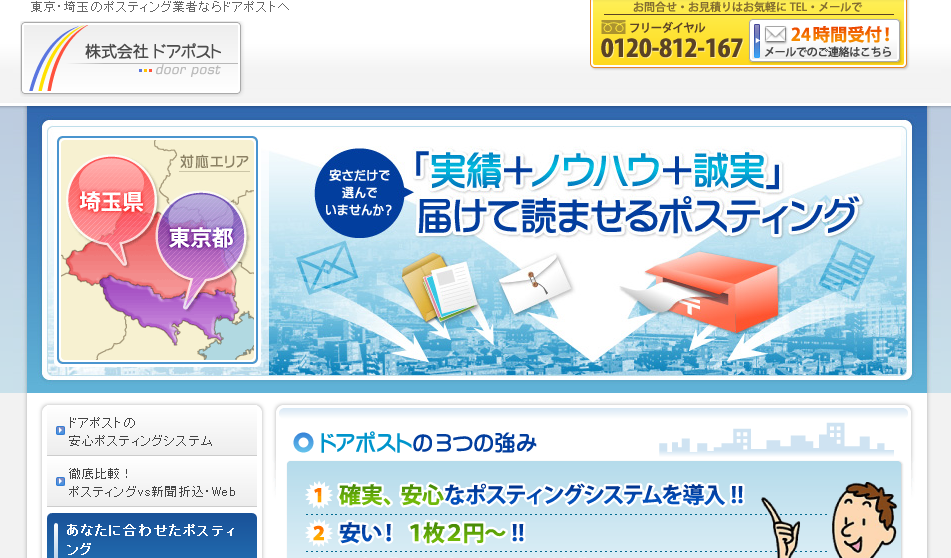Click the 届けて読ませるポスティング headline
Image resolution: width=951 pixels, height=558 pixels.
pos(638,215)
